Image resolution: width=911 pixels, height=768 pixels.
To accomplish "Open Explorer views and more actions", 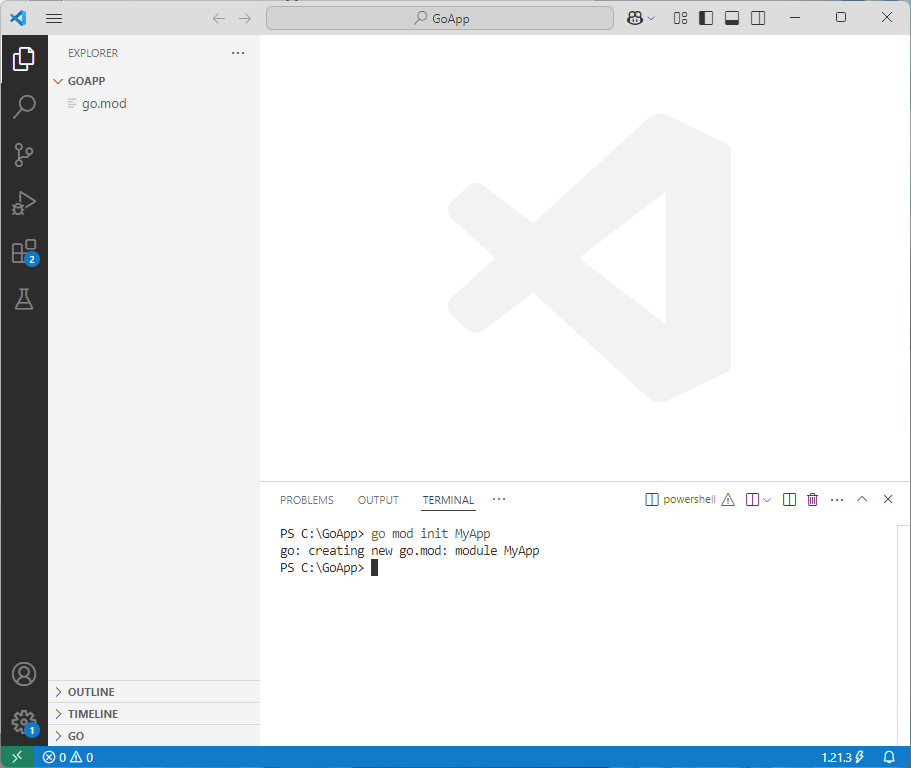I will tap(238, 53).
